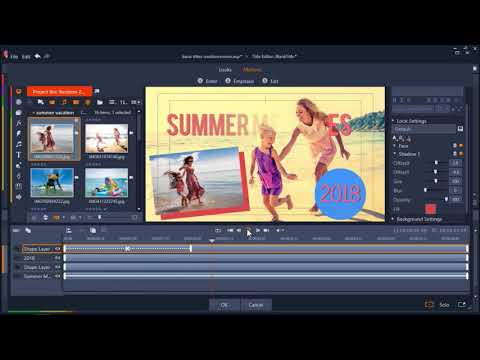This screenshot has height=360, width=480.
Task: Toggle visibility of the 2018 layer
Action: pyautogui.click(x=57, y=258)
